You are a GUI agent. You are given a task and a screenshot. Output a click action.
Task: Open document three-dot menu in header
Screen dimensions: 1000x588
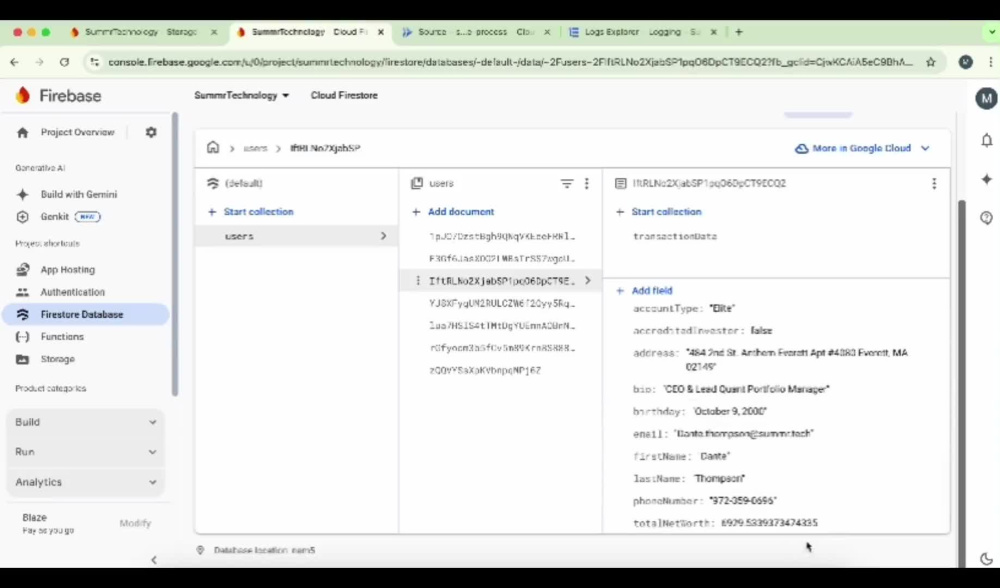934,184
